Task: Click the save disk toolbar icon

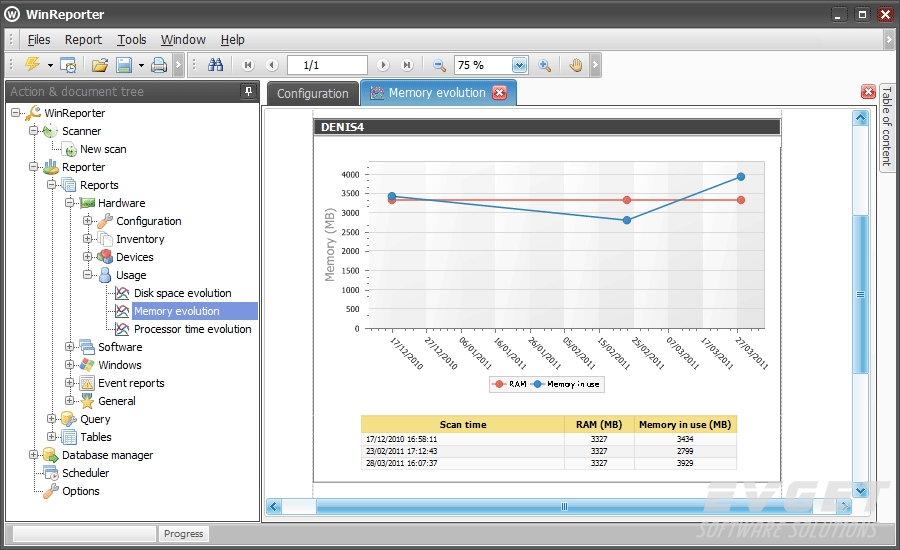Action: click(x=124, y=65)
